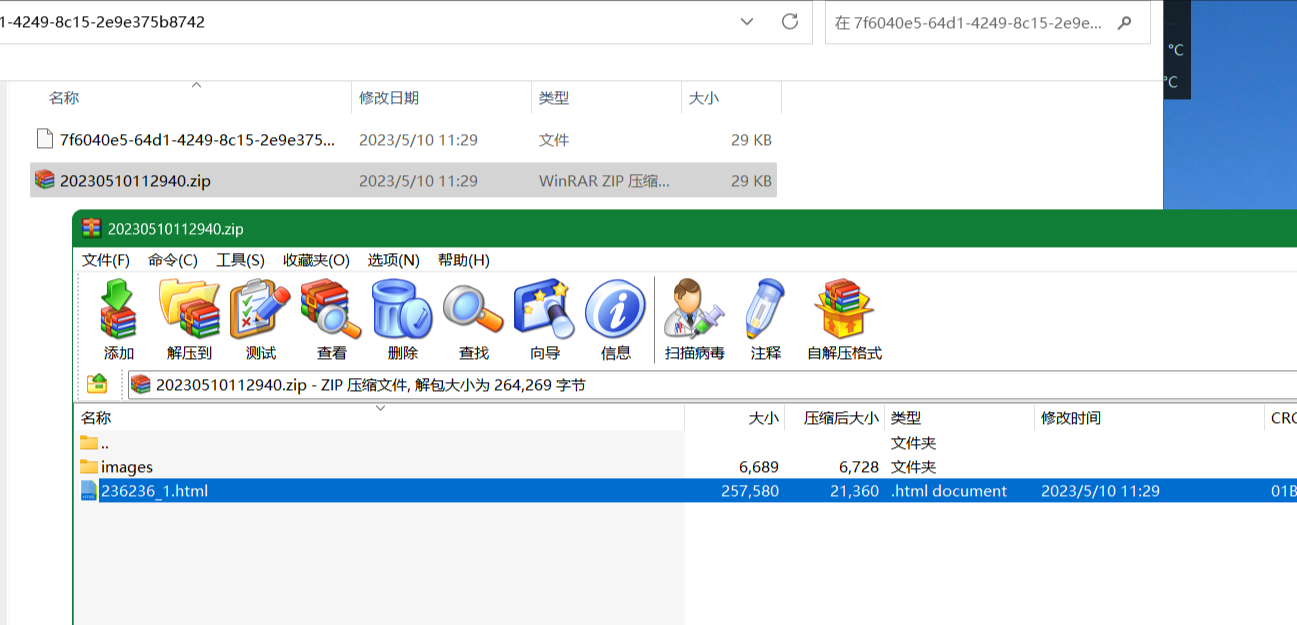Screen dimensions: 1297x625
Task: Click the WinRAR Add (添加) toolbar icon
Action: pyautogui.click(x=118, y=310)
